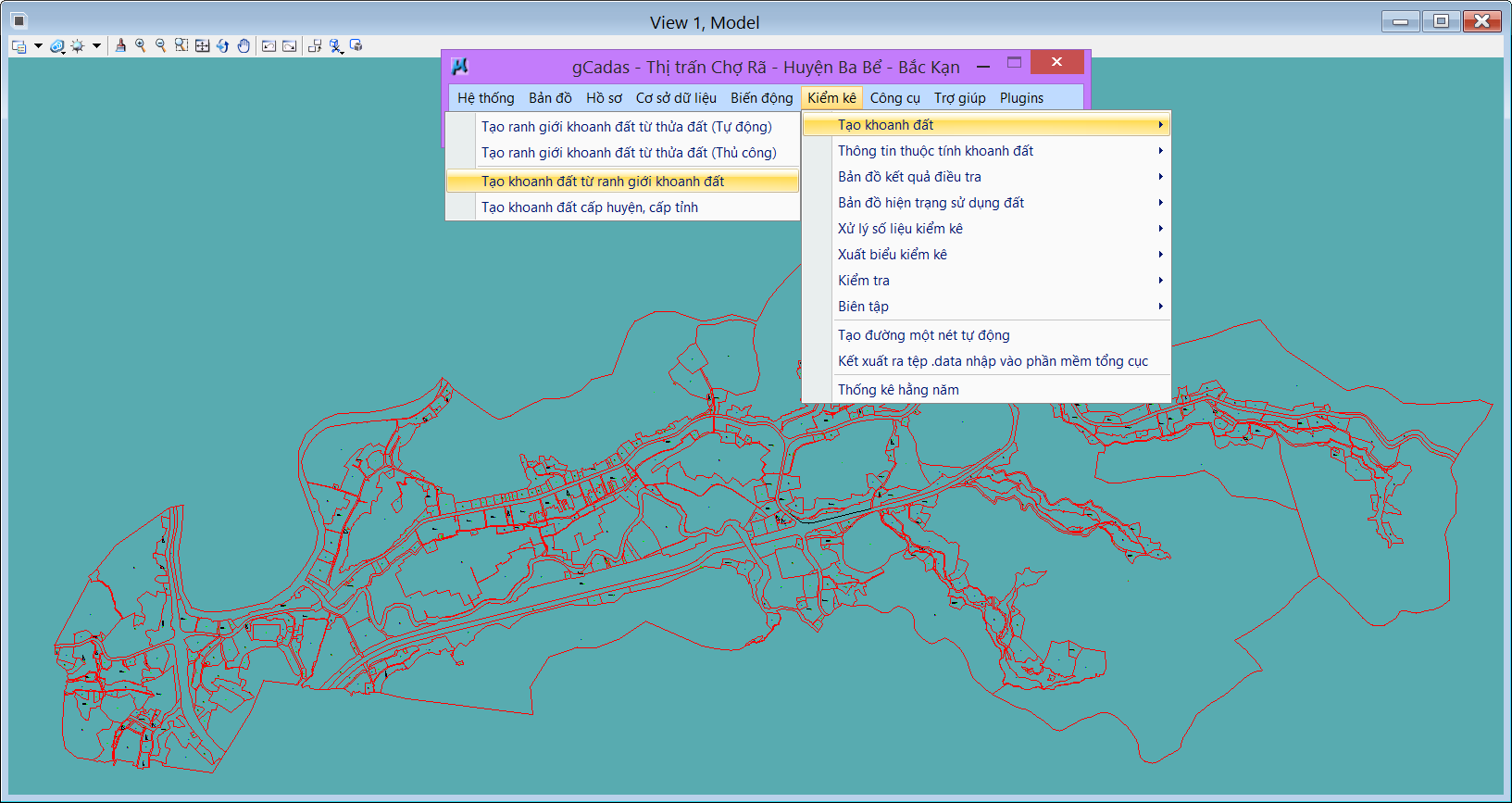Open the 'Biến động' menu
This screenshot has width=1512, height=803.
tap(761, 98)
